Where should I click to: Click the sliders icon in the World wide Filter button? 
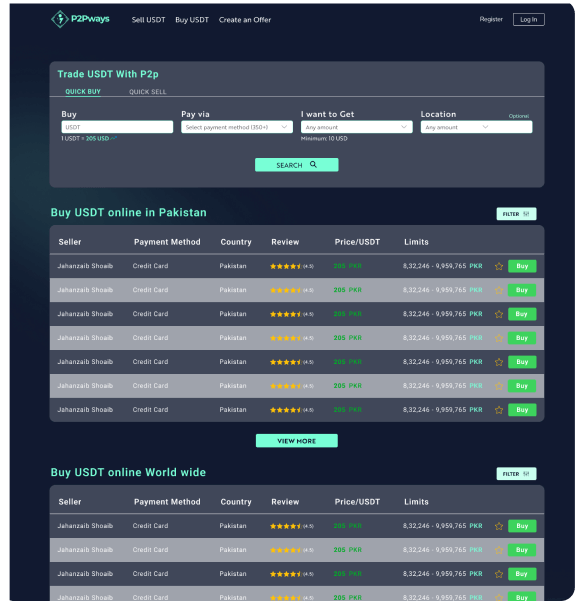(x=526, y=474)
